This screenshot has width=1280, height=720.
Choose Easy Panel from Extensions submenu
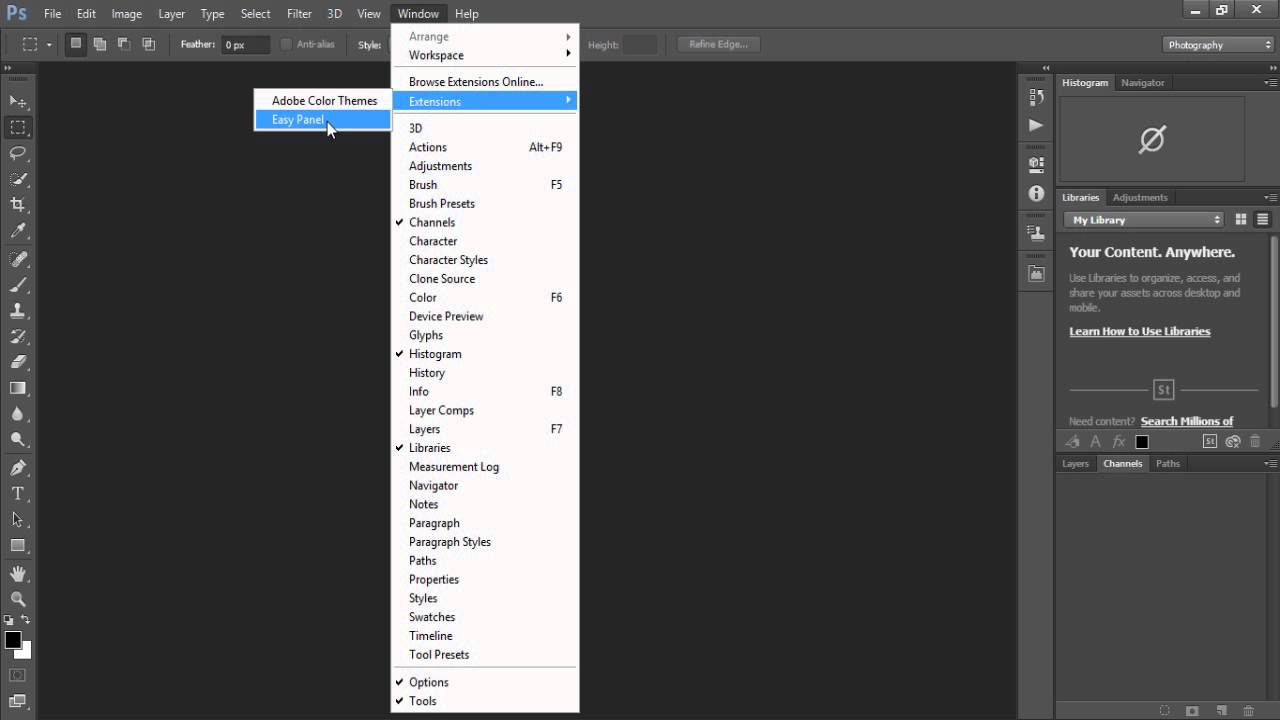coord(322,120)
